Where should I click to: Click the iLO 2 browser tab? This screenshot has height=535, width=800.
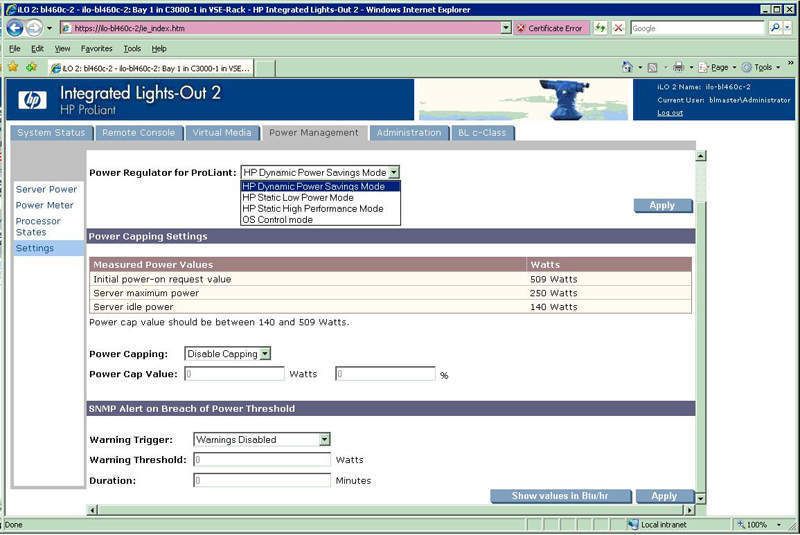click(151, 68)
